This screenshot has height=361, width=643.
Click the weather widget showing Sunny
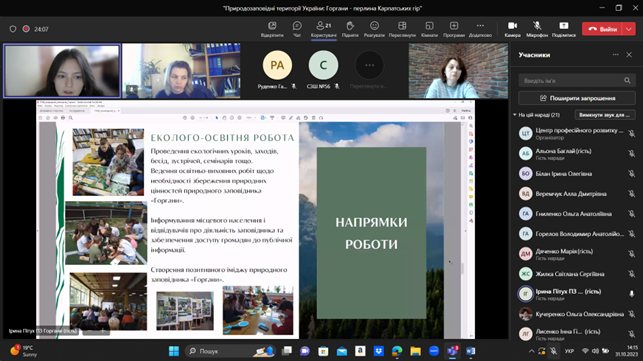point(24,351)
